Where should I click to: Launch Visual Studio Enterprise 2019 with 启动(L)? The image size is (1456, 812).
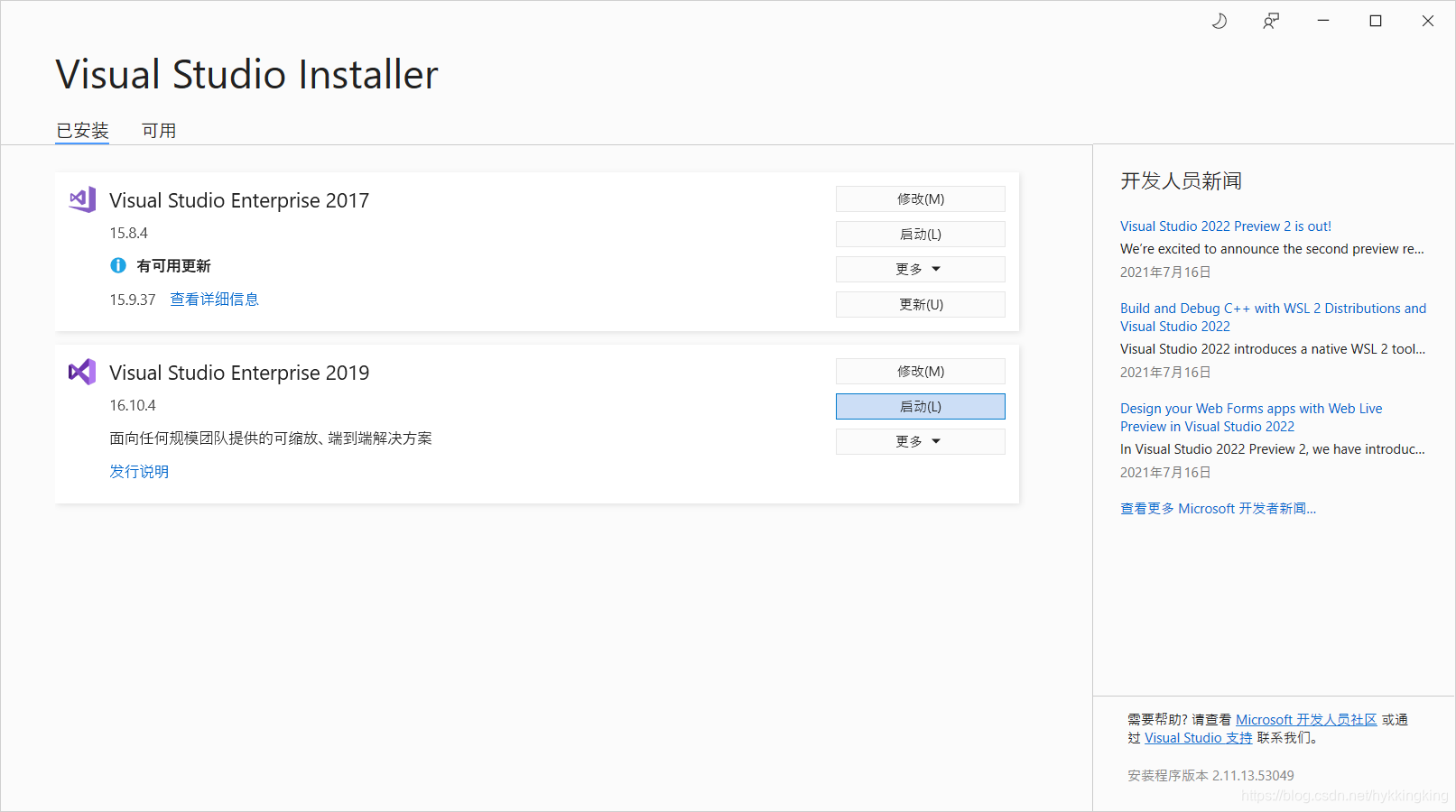pos(921,406)
